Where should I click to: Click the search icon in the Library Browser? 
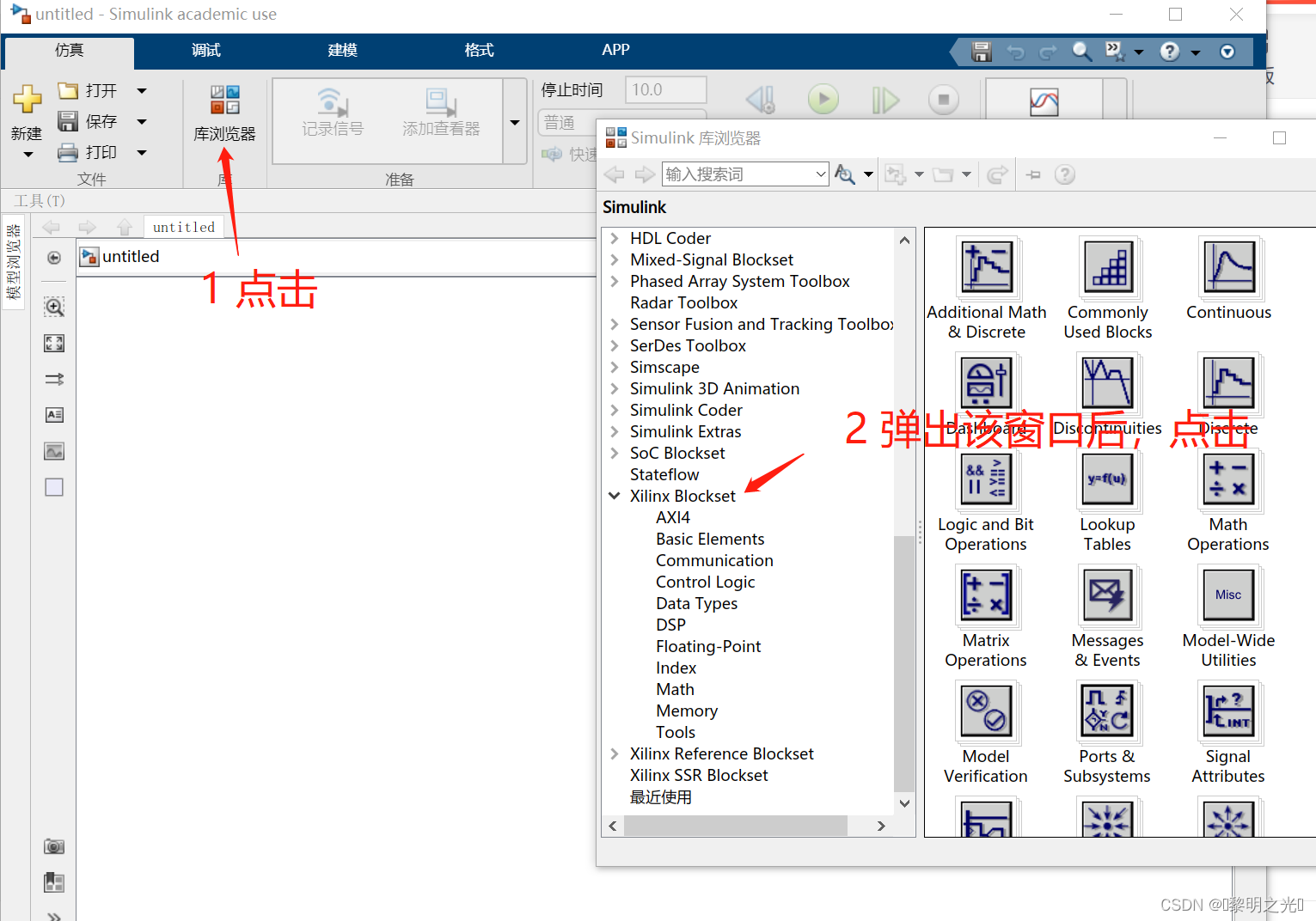click(x=845, y=174)
